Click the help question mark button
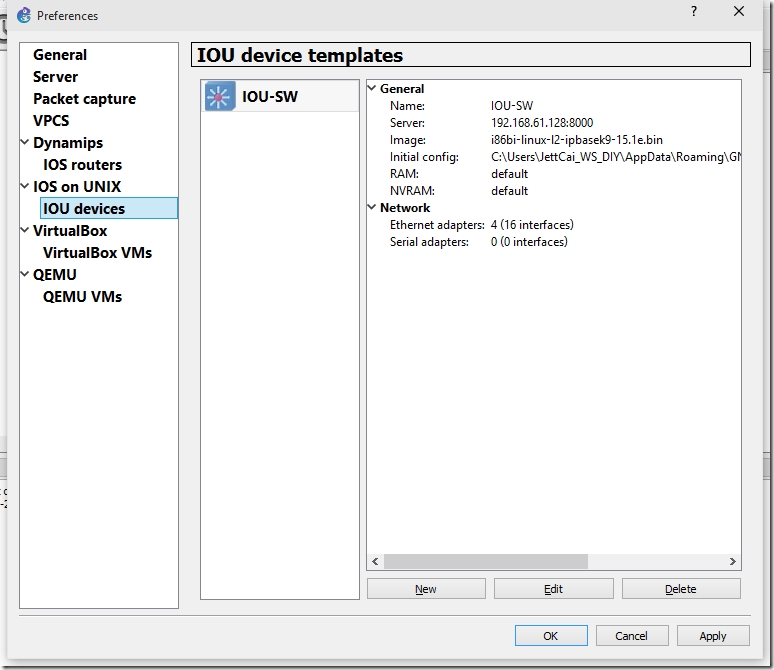 pyautogui.click(x=693, y=11)
